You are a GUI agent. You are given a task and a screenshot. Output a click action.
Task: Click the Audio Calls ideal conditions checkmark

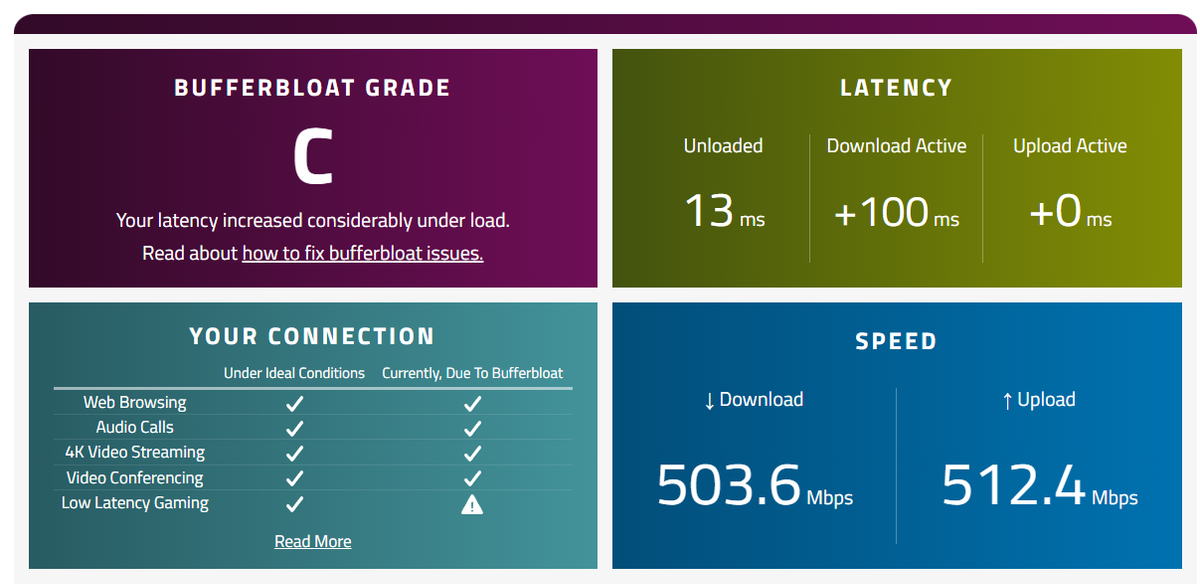click(x=294, y=428)
